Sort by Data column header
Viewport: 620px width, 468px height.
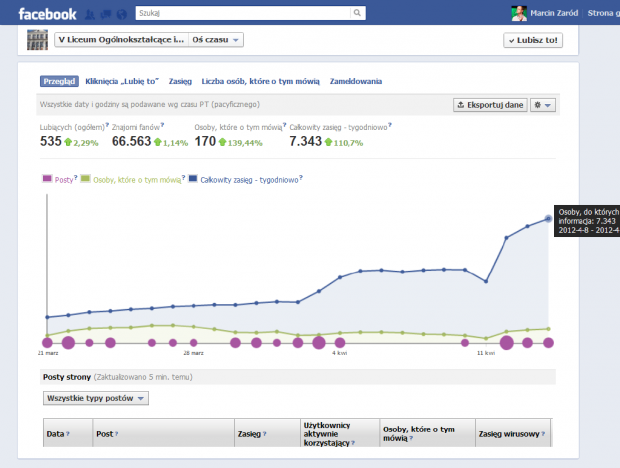[x=68, y=433]
